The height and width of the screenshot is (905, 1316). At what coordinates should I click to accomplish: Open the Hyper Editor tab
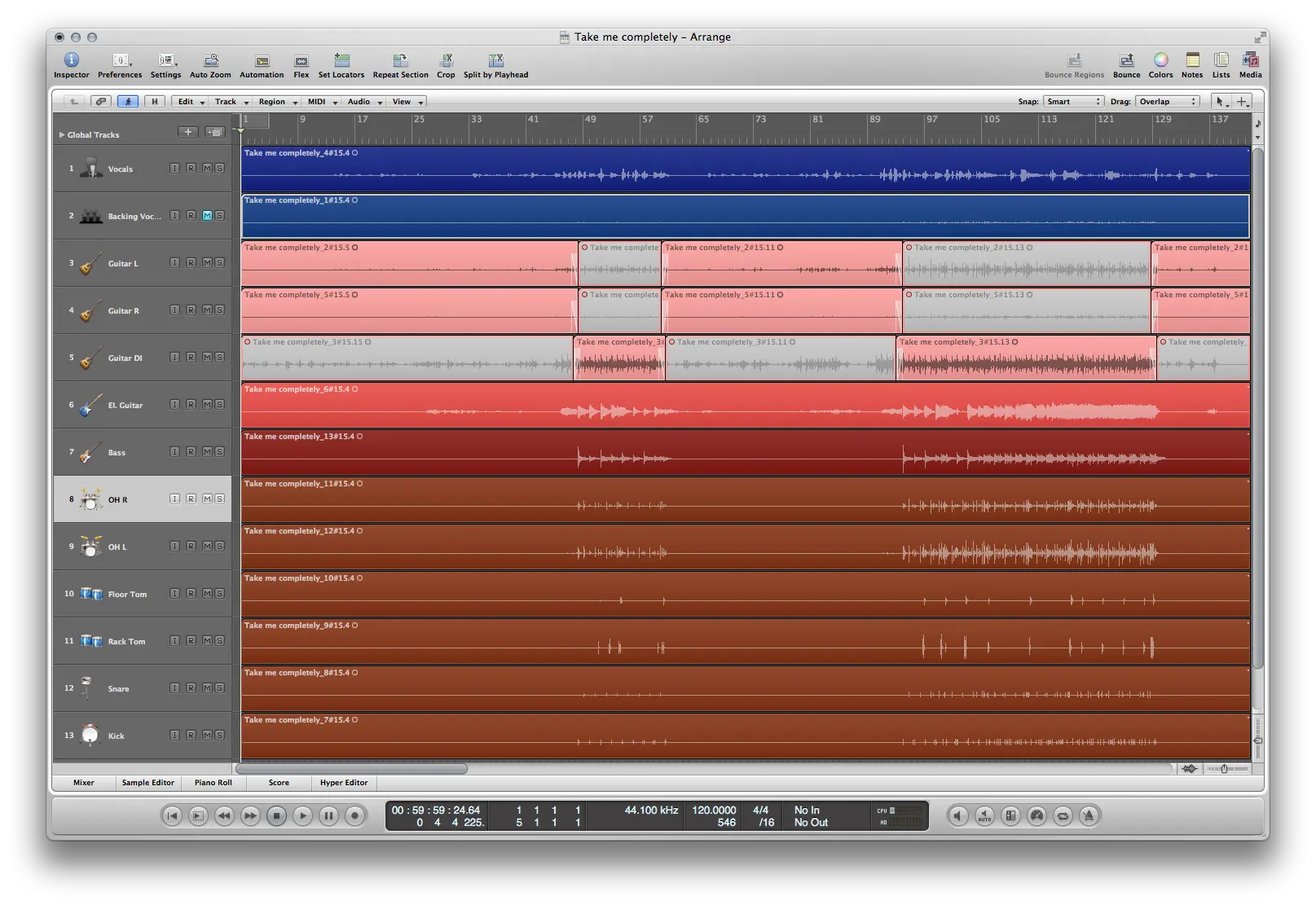(344, 783)
